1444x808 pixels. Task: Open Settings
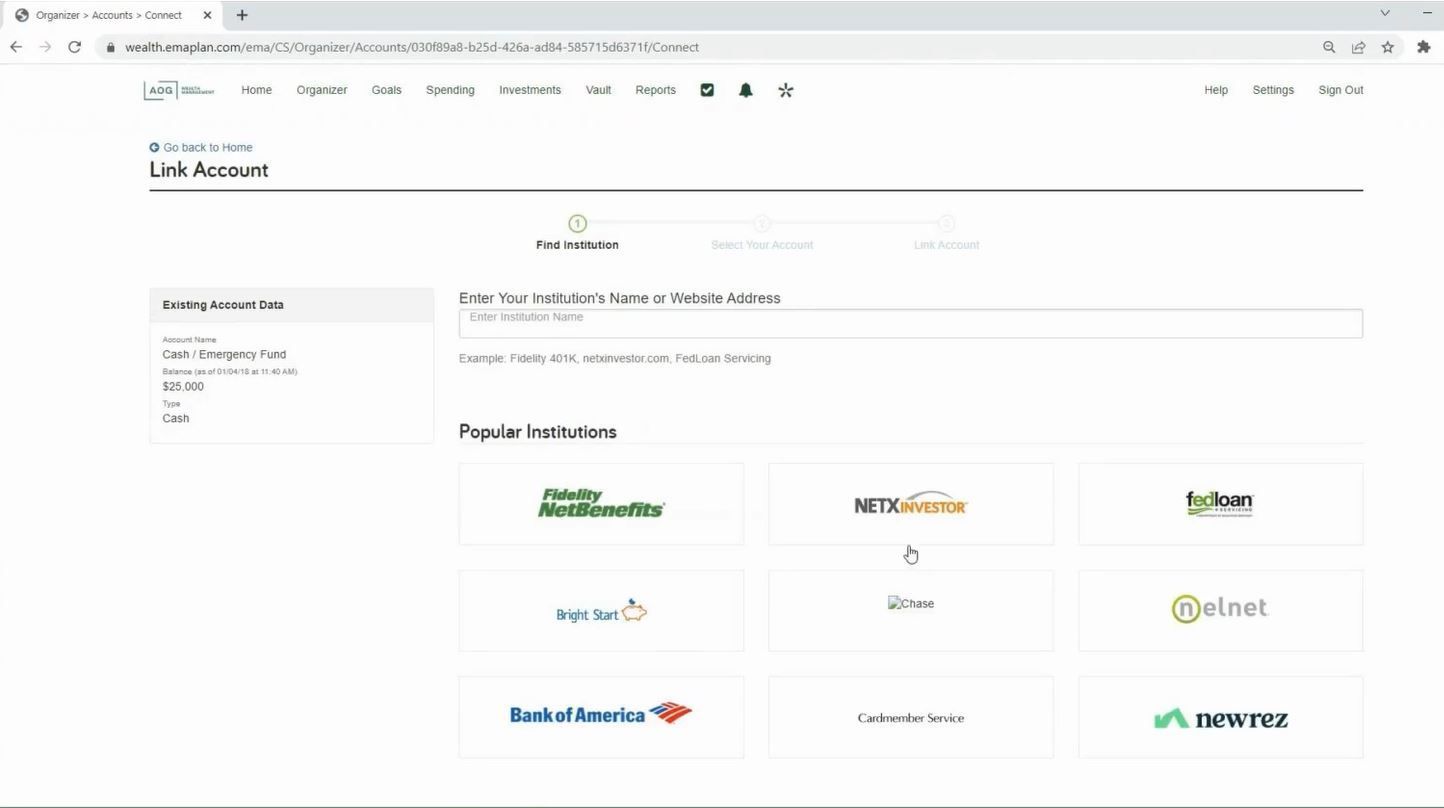[x=1273, y=90]
